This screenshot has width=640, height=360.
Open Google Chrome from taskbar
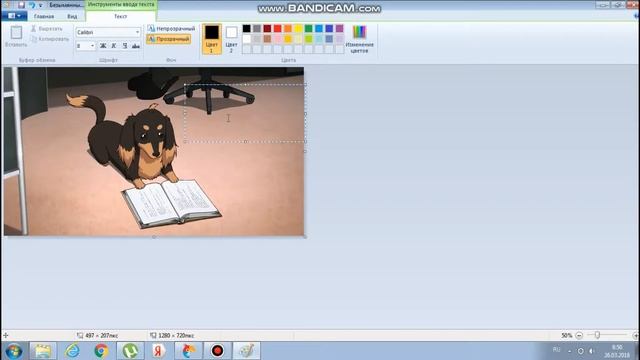pos(101,351)
